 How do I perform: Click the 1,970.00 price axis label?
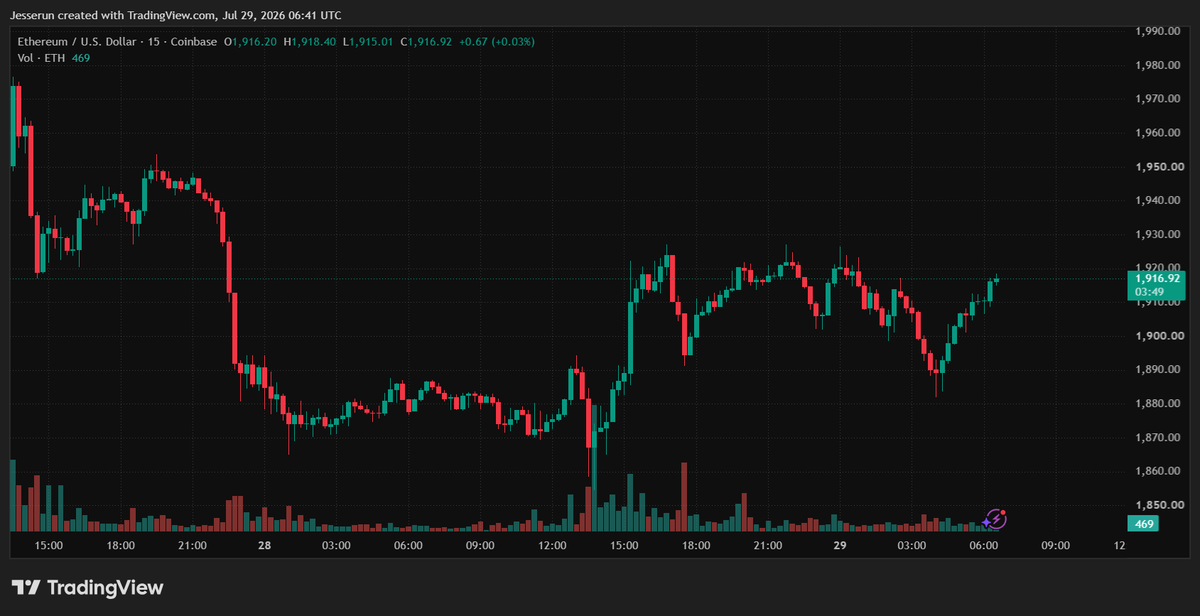click(x=1160, y=99)
